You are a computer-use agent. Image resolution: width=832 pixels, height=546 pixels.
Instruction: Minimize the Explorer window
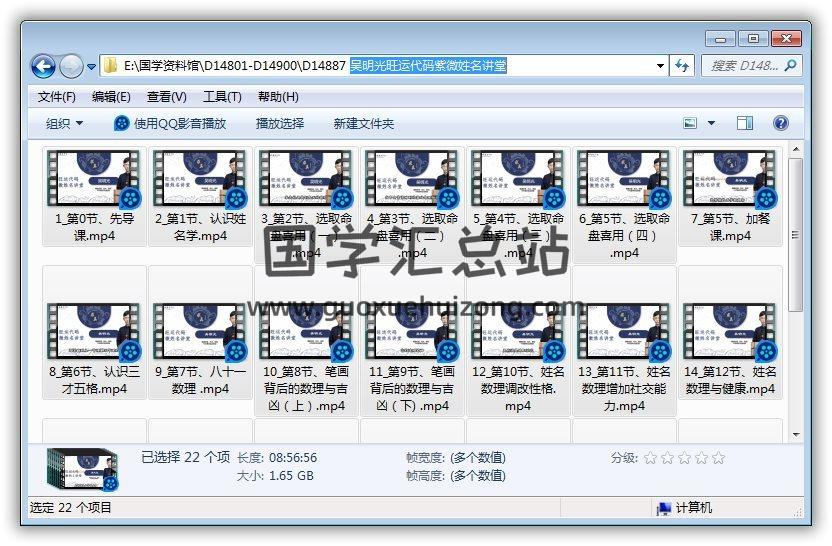tap(720, 39)
